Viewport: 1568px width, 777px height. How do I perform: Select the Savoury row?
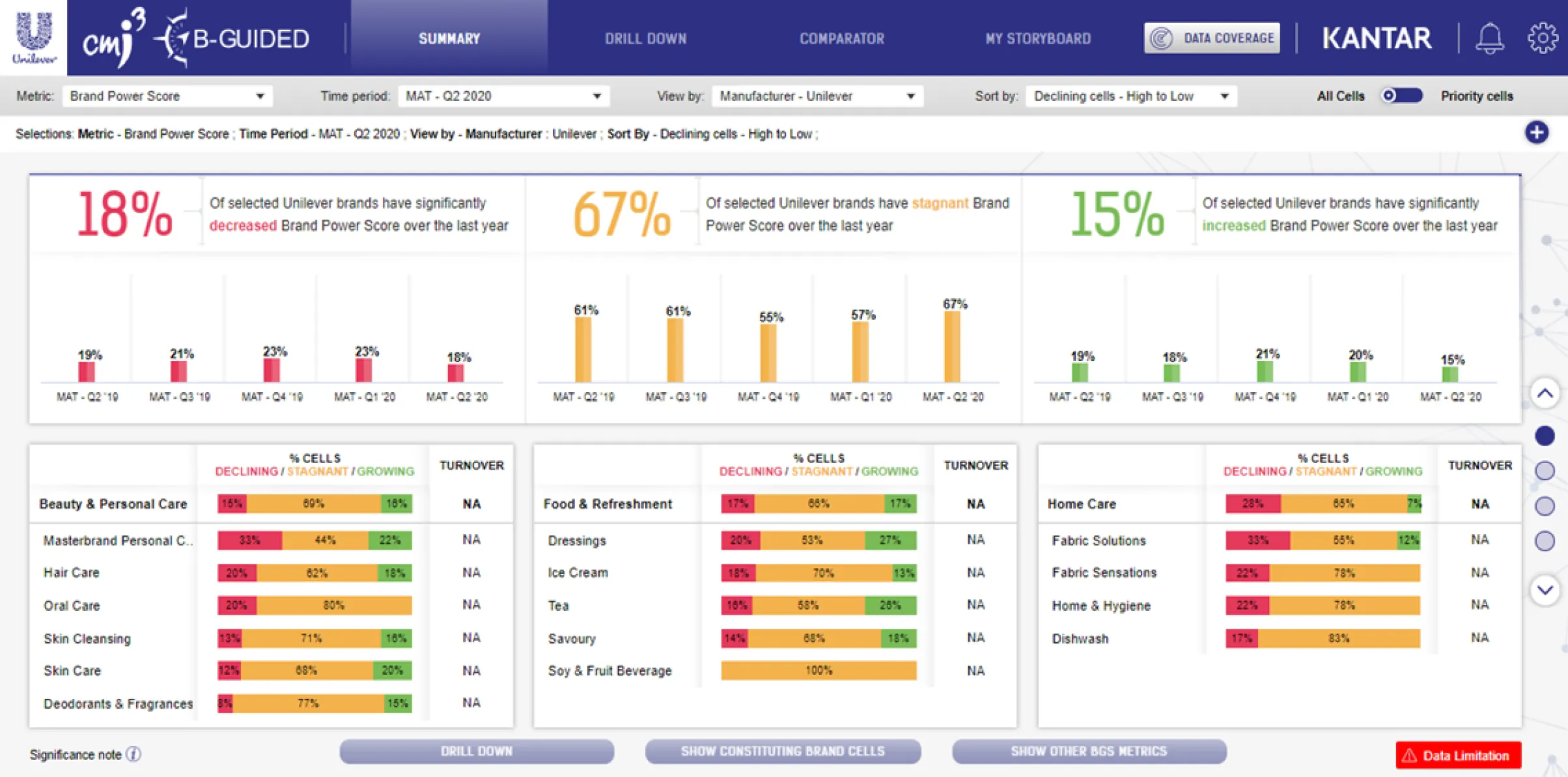tap(775, 638)
